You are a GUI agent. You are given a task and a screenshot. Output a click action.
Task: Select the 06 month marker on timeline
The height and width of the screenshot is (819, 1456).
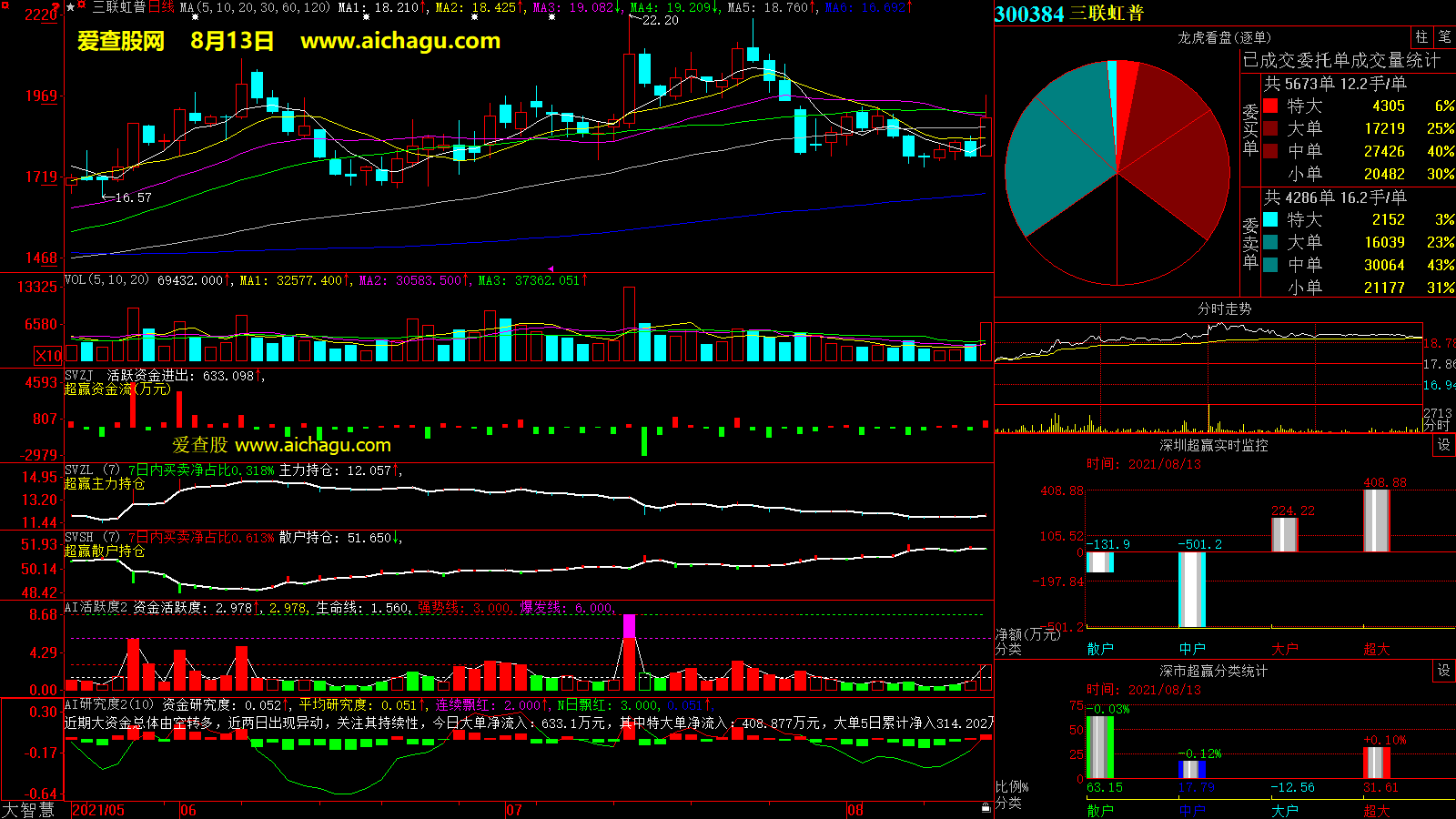[188, 810]
